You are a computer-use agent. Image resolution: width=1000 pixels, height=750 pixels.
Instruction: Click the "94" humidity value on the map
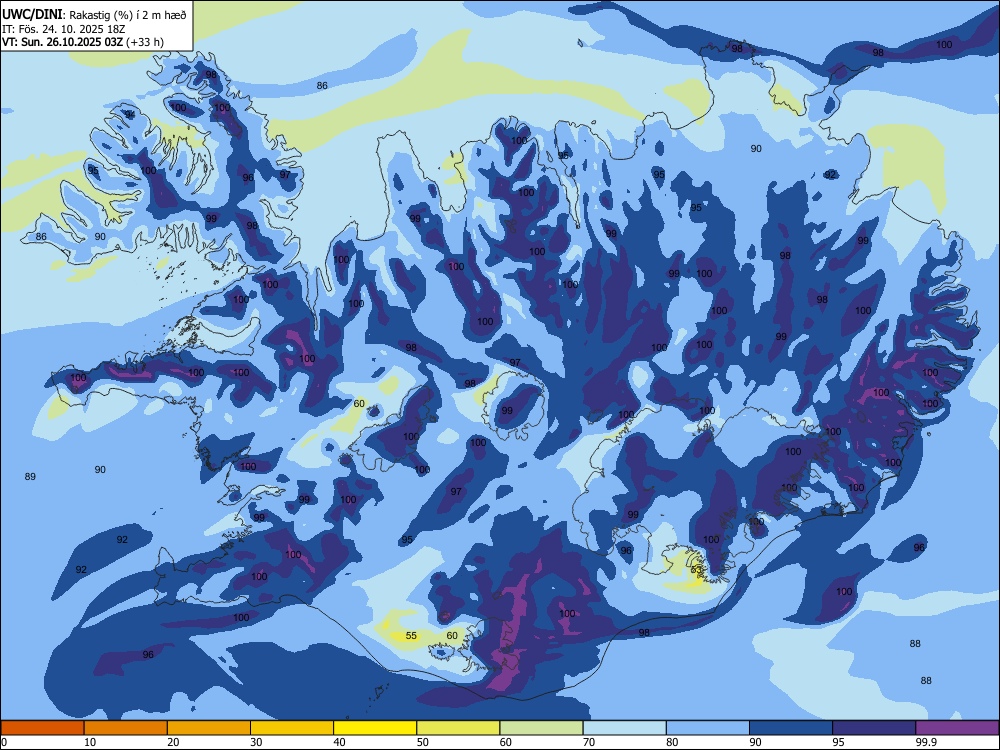[x=130, y=115]
